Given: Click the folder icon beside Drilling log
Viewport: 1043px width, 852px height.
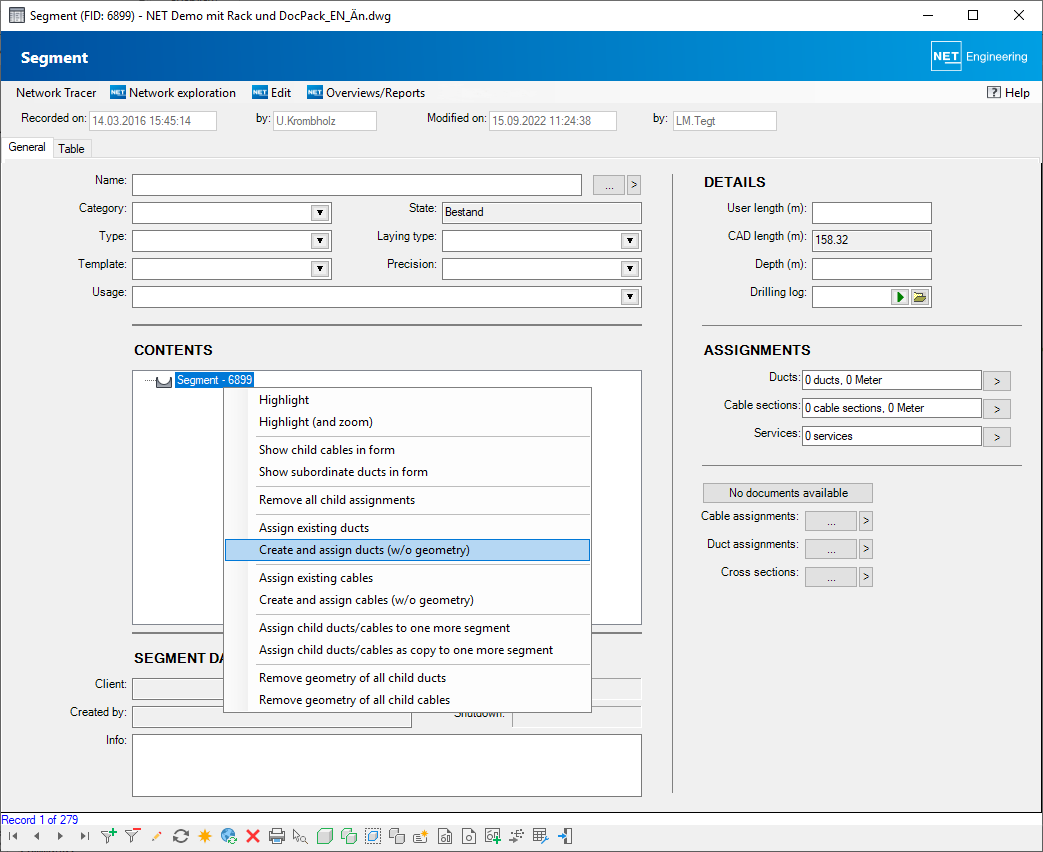Looking at the screenshot, I should pyautogui.click(x=920, y=297).
